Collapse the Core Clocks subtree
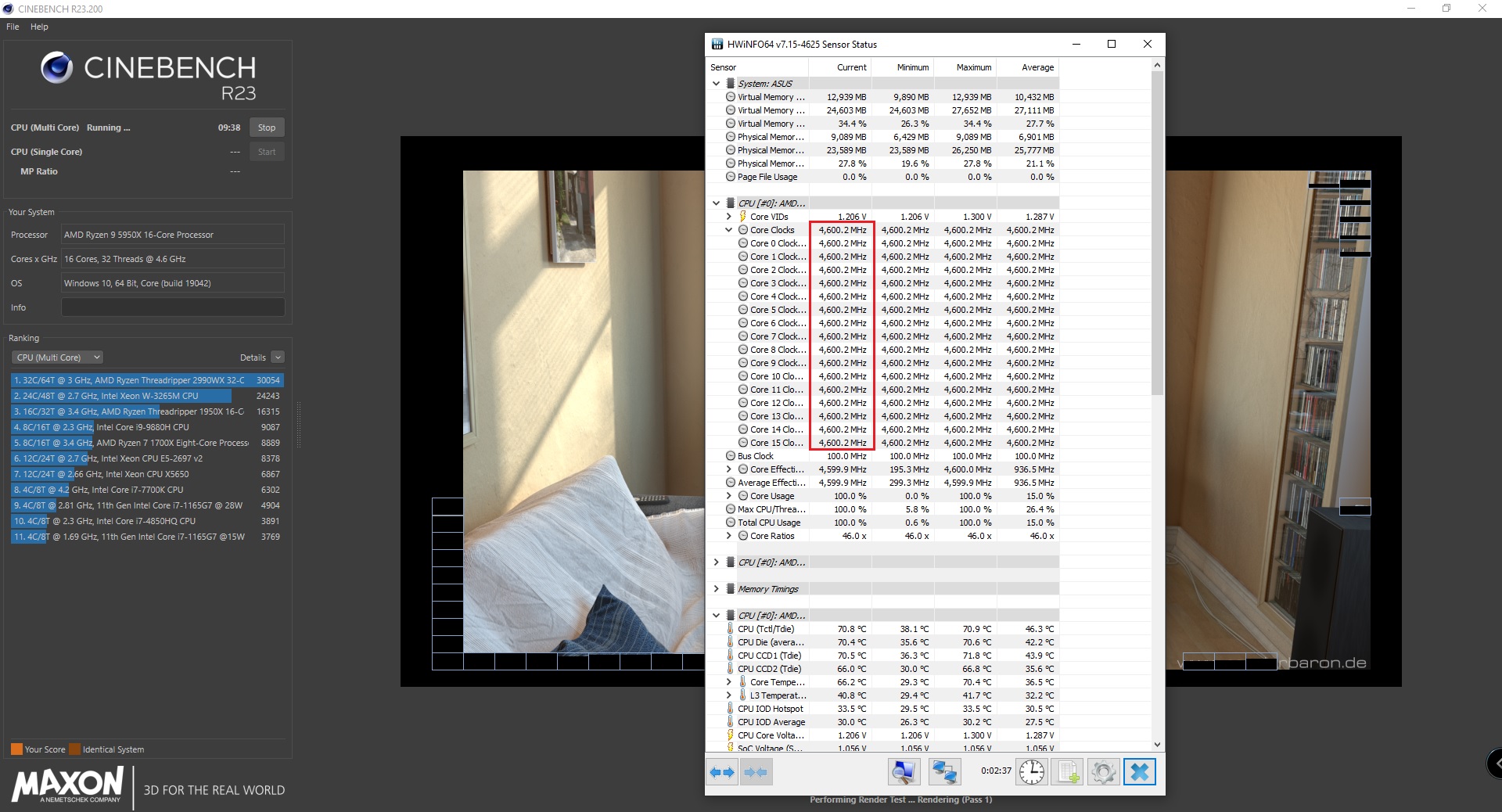Screen dimensions: 1502x812 click(728, 230)
